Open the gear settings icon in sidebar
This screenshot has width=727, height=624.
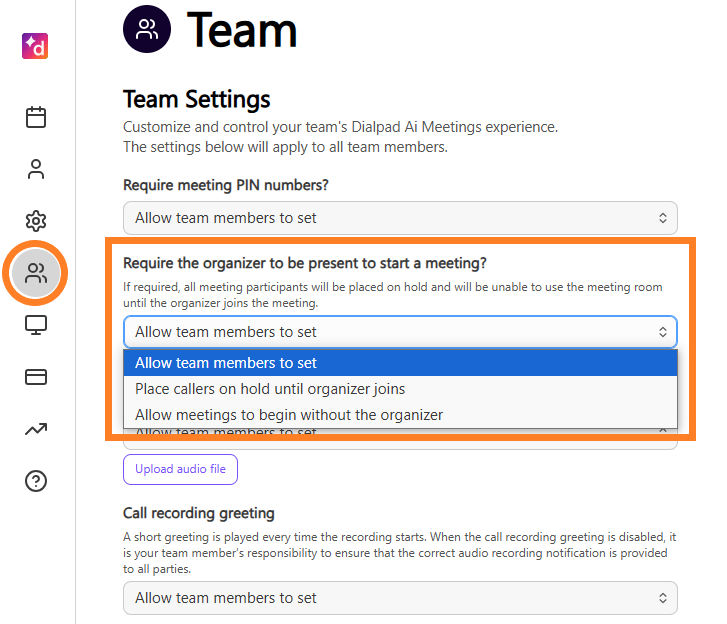point(36,221)
